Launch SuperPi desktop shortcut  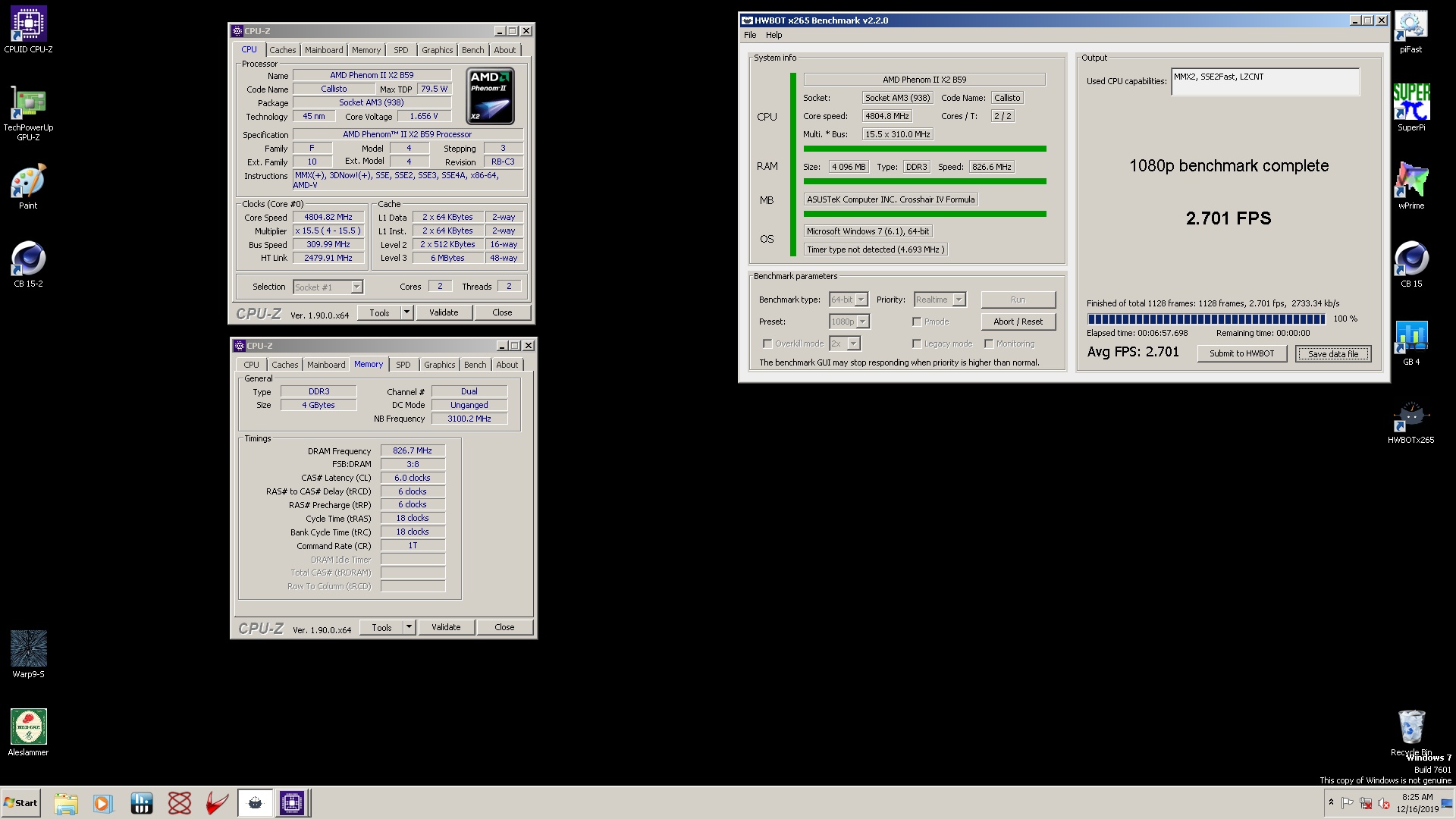coord(1410,108)
